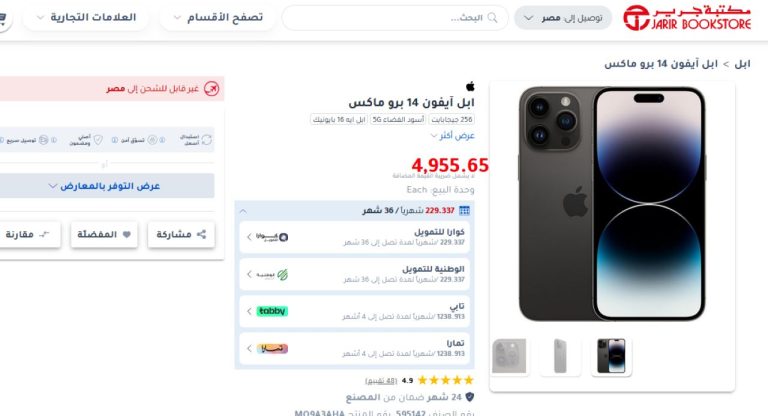The height and width of the screenshot is (416, 768).
Task: Click inside the search input field
Action: pos(395,18)
